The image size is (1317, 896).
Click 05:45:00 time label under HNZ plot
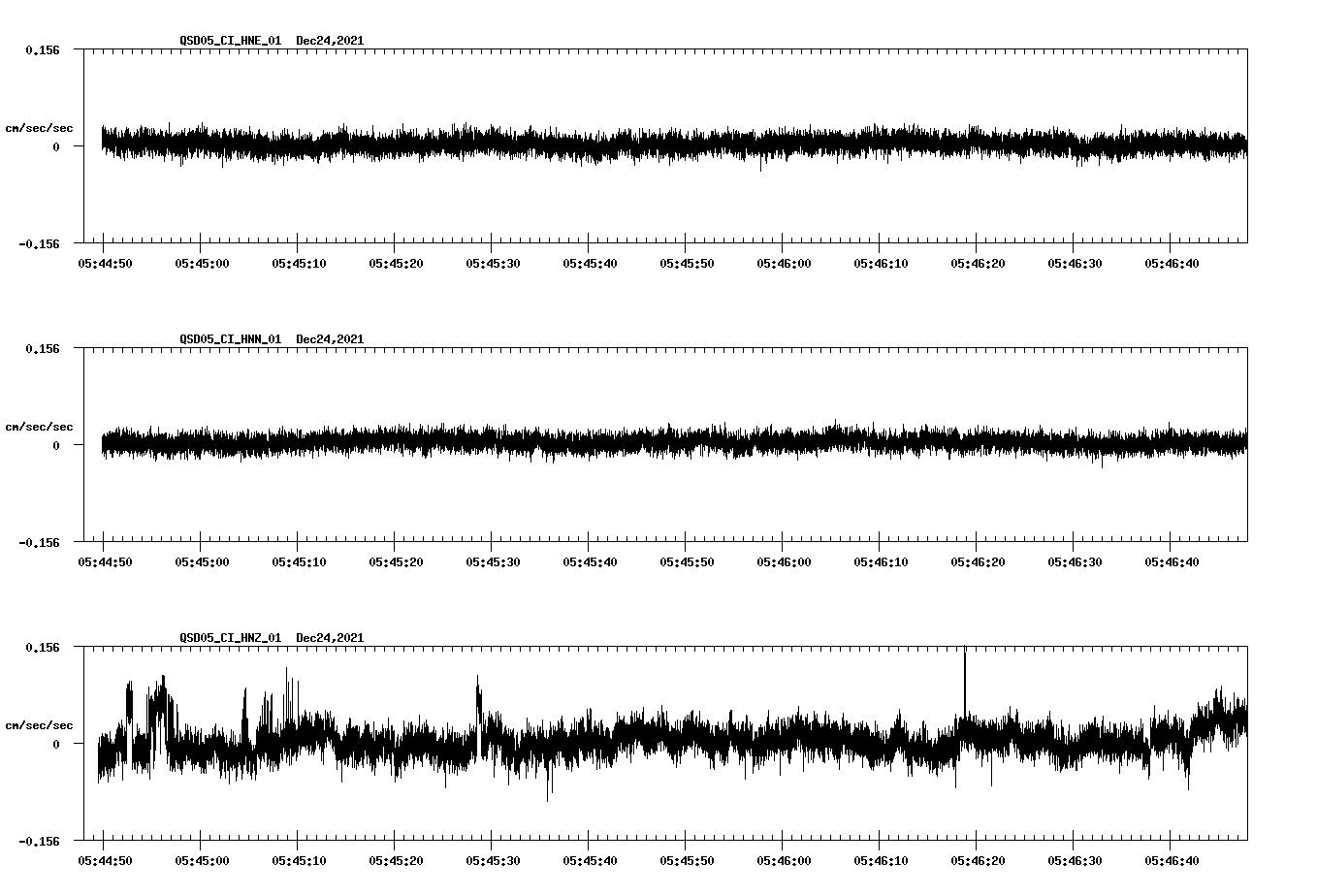(201, 861)
